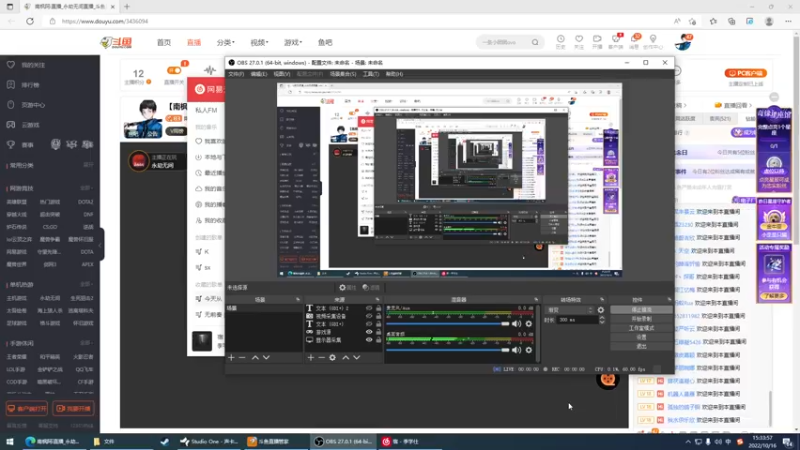Toggle visibility of second 文本 (GDI+) source
The width and height of the screenshot is (800, 450).
369,324
